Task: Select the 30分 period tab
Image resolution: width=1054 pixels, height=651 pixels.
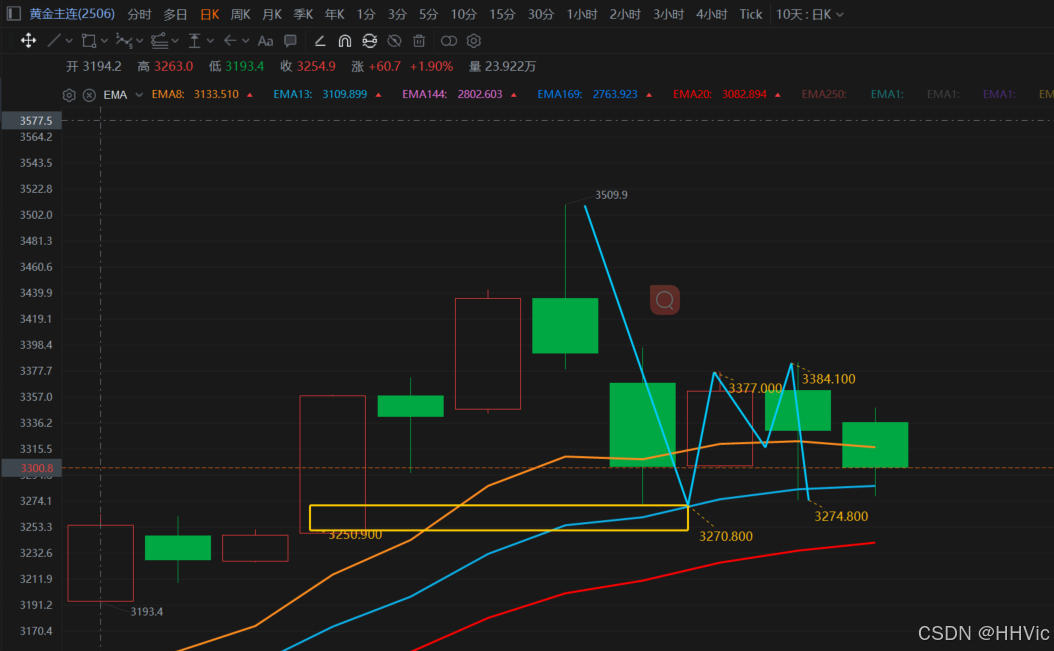Action: pos(540,14)
